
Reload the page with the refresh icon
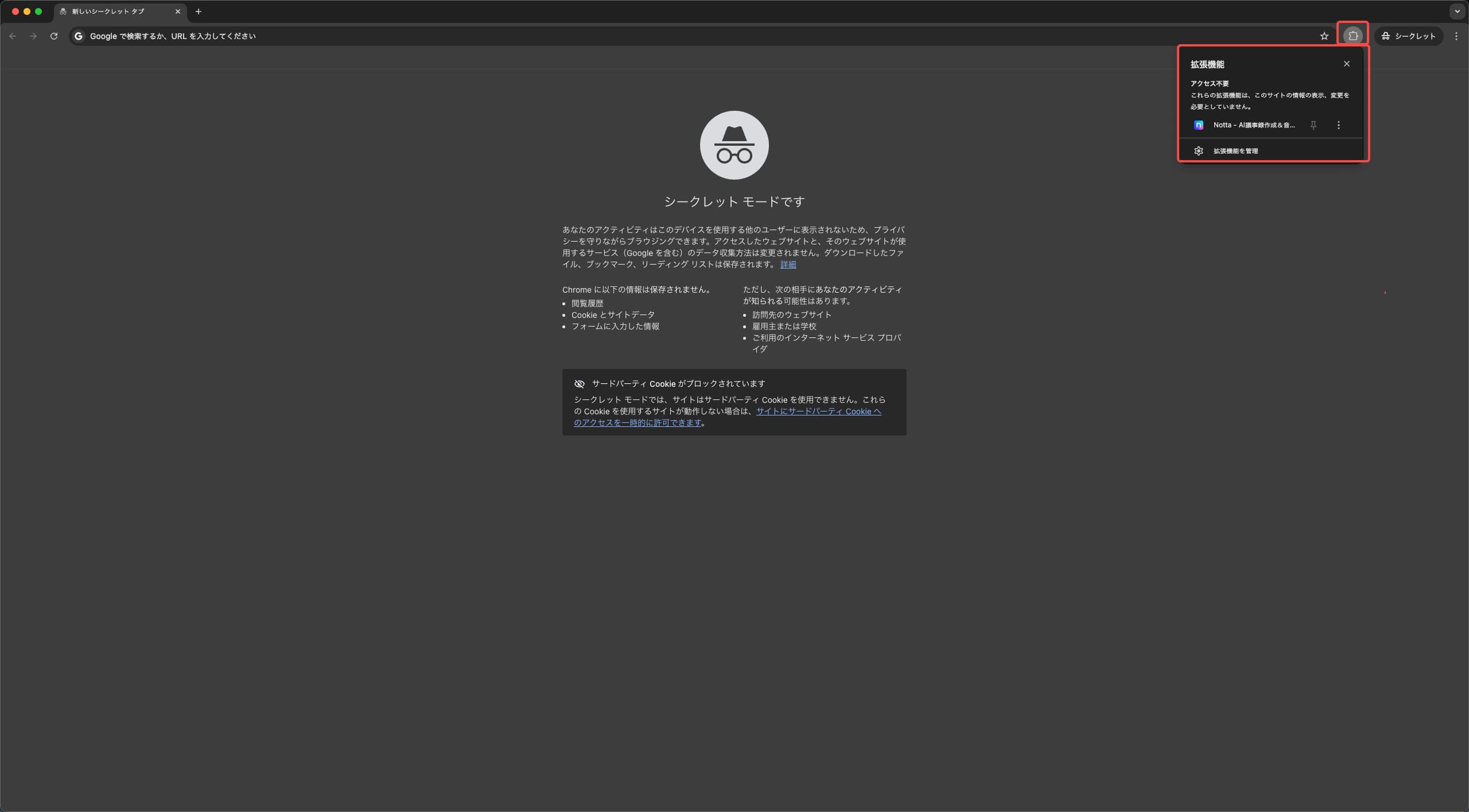(x=53, y=36)
